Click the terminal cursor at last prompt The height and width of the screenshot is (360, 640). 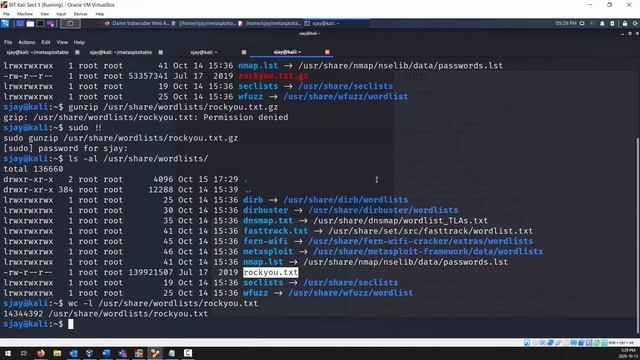(x=71, y=324)
